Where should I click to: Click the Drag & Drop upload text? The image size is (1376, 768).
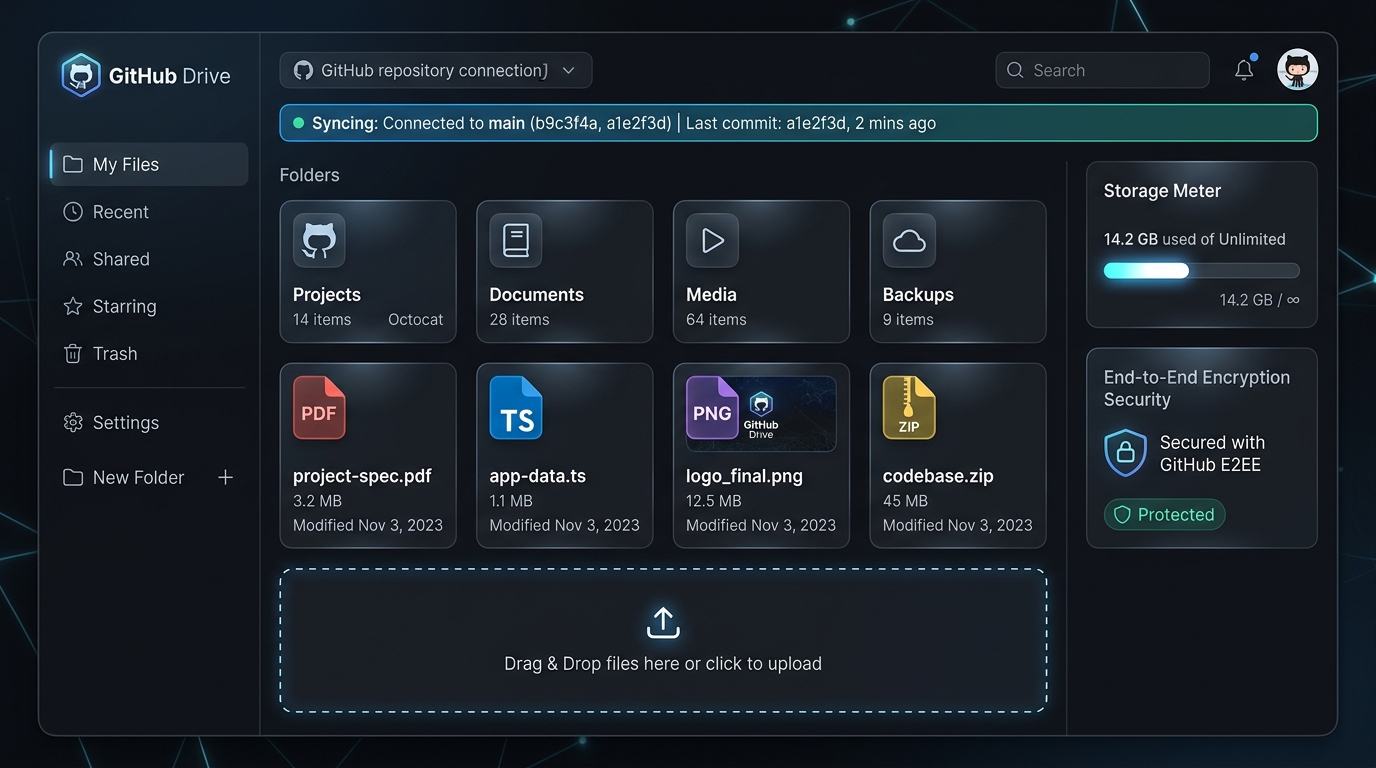tap(663, 664)
